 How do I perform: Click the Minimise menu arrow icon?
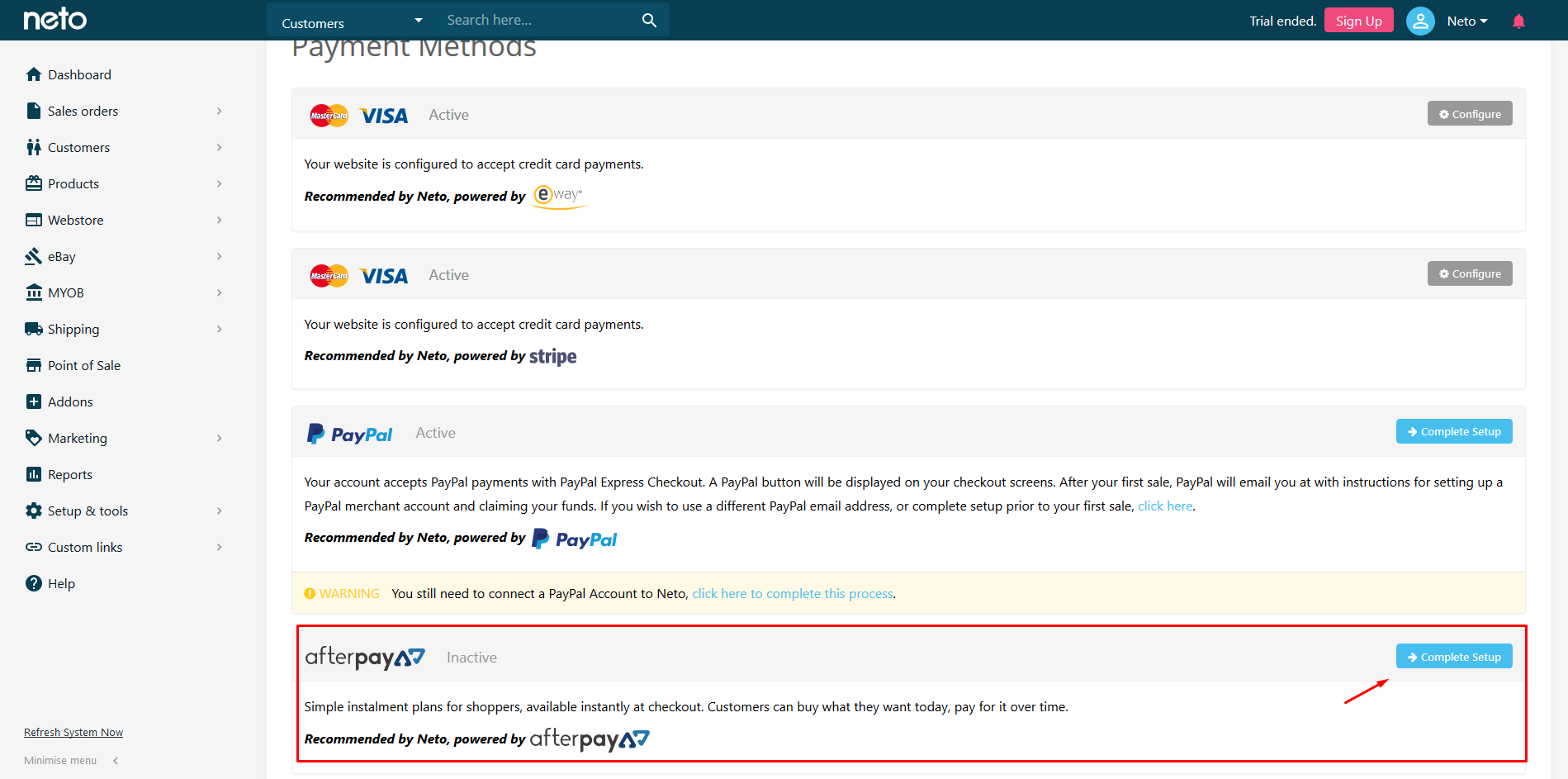click(x=116, y=761)
